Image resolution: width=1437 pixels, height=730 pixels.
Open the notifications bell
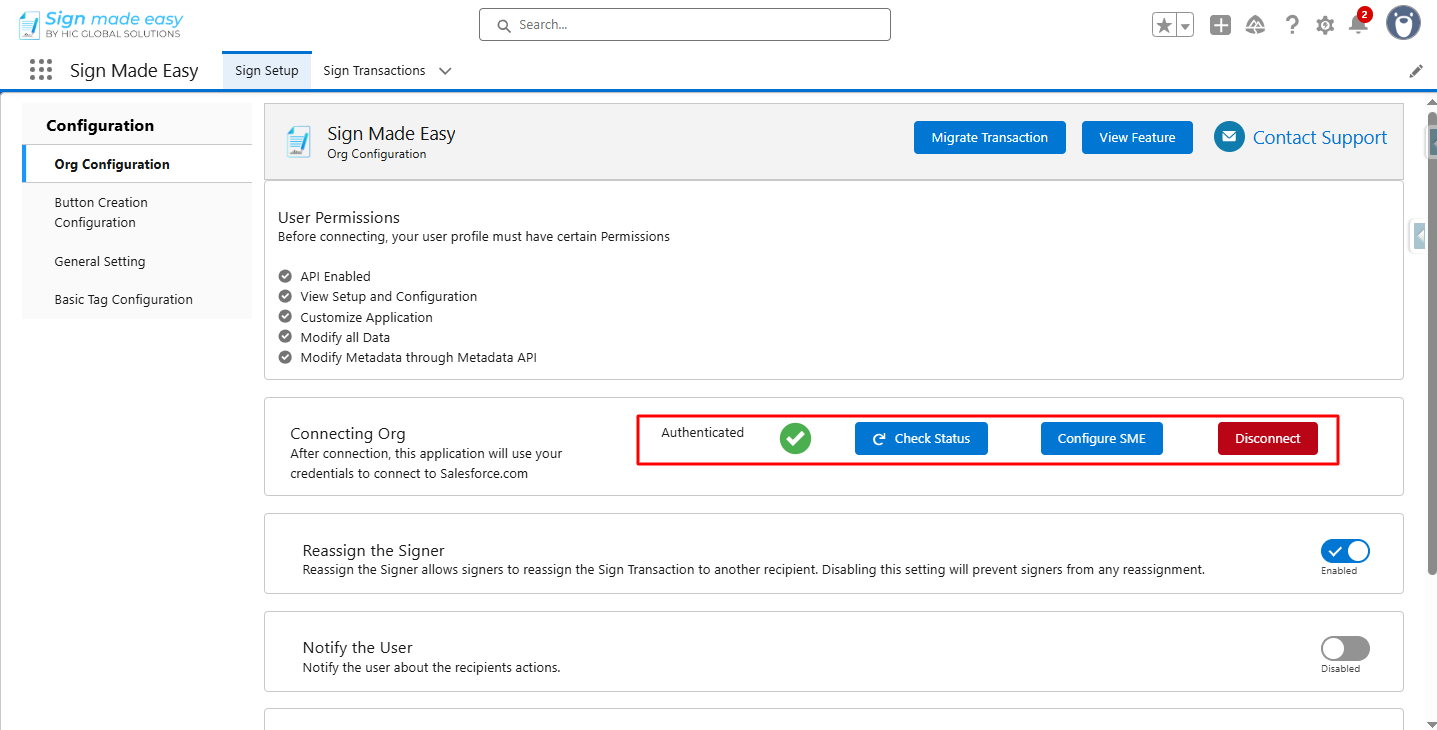point(1358,26)
